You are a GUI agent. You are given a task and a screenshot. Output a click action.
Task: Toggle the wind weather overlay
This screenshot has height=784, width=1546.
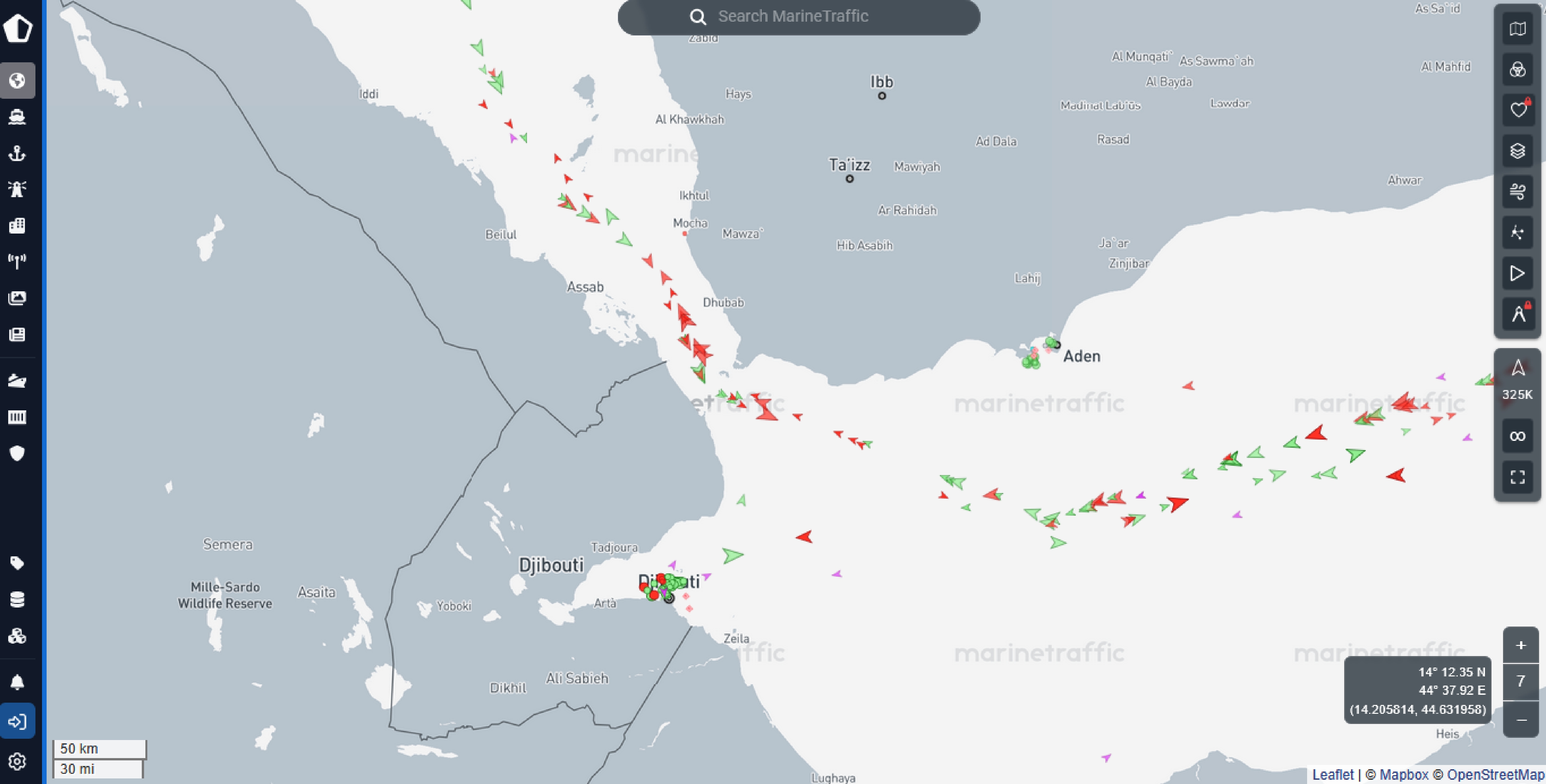[x=1517, y=191]
